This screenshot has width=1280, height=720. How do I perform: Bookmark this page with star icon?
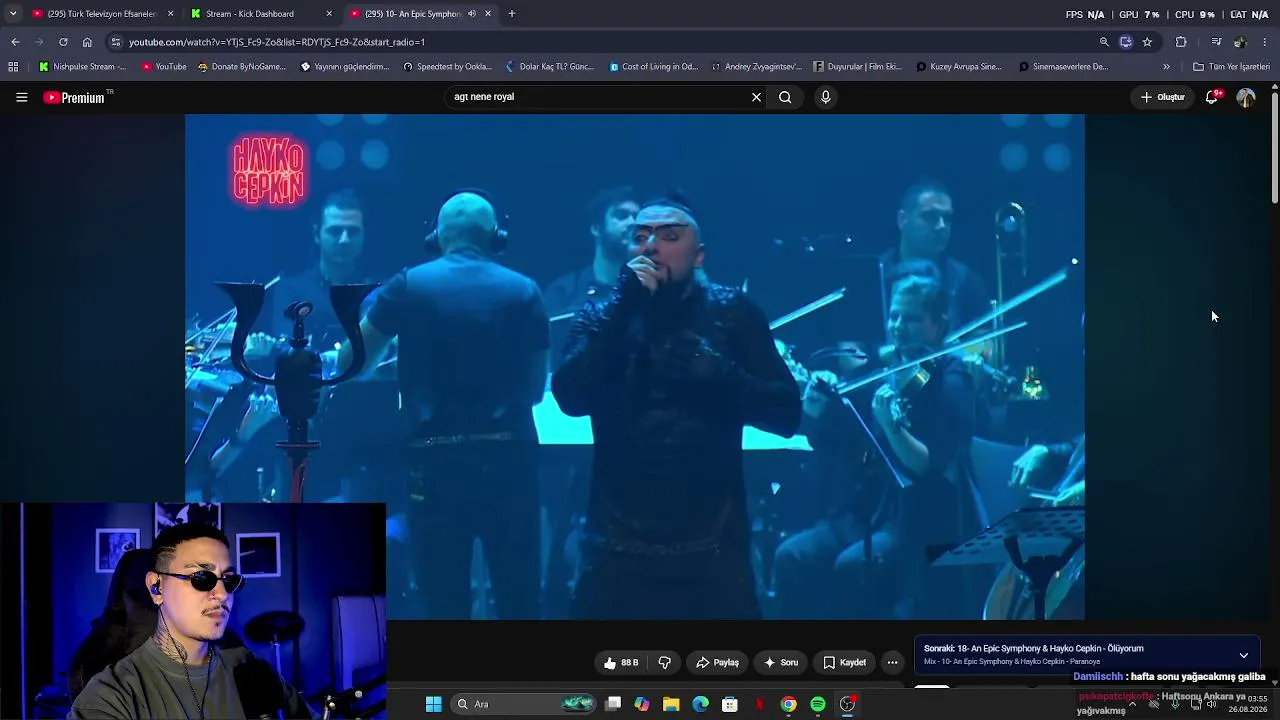point(1147,42)
